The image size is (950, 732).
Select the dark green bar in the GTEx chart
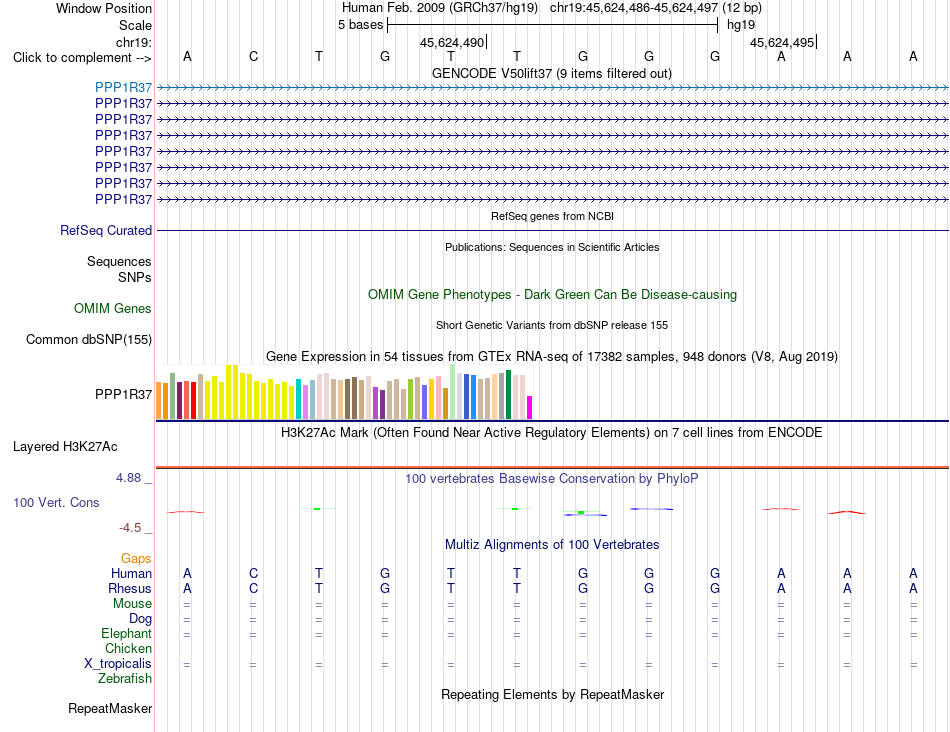(x=509, y=394)
